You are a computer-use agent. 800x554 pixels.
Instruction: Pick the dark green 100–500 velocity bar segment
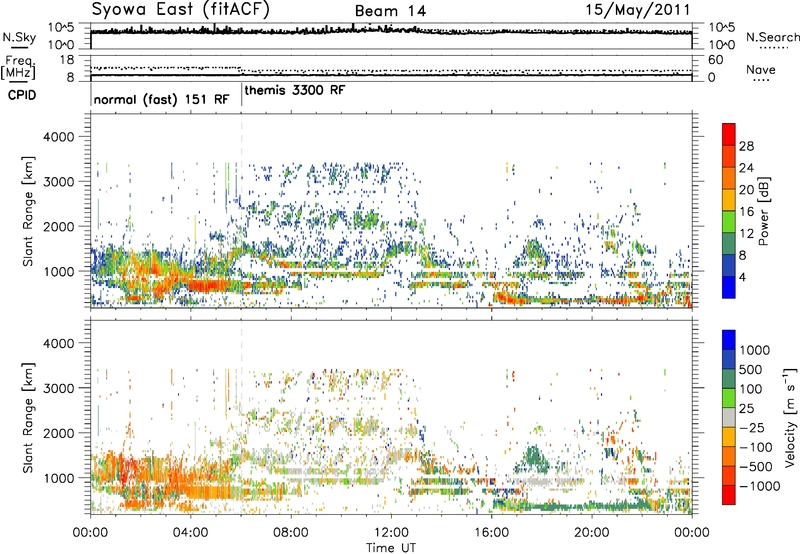(729, 379)
